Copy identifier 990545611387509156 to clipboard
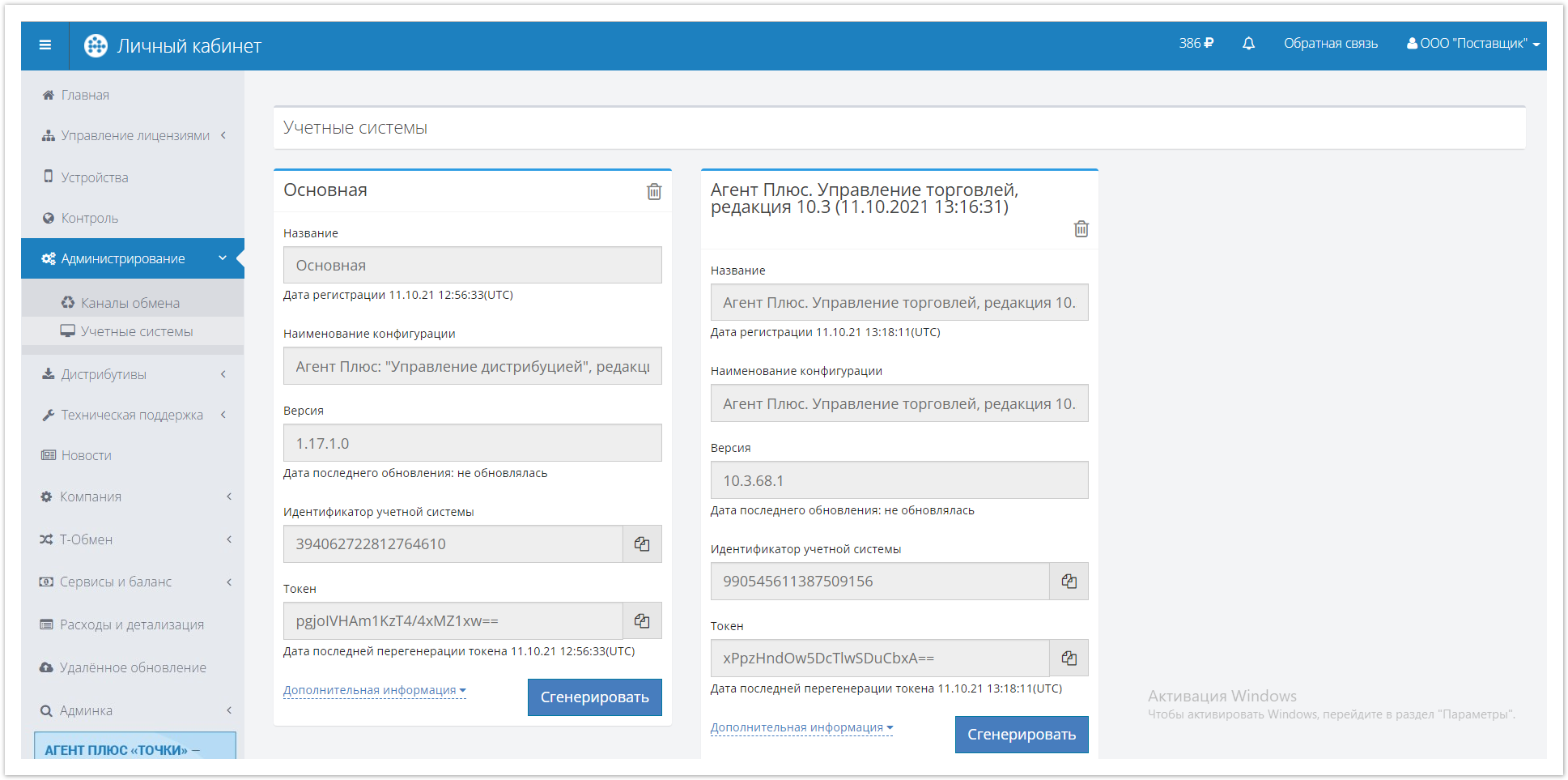1568x780 pixels. coord(1069,582)
